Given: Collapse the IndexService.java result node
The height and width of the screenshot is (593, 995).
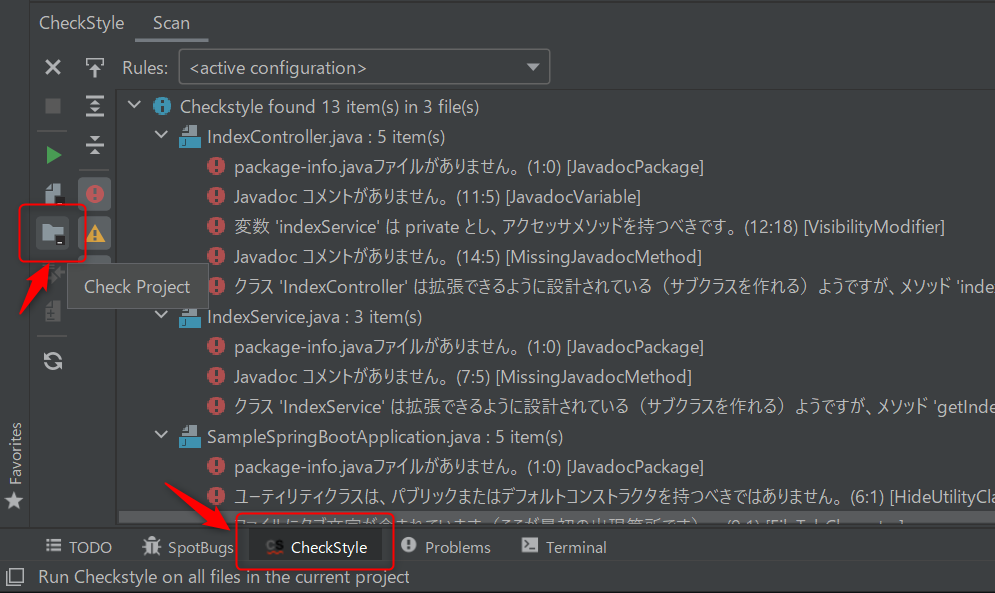Looking at the screenshot, I should pos(161,314).
